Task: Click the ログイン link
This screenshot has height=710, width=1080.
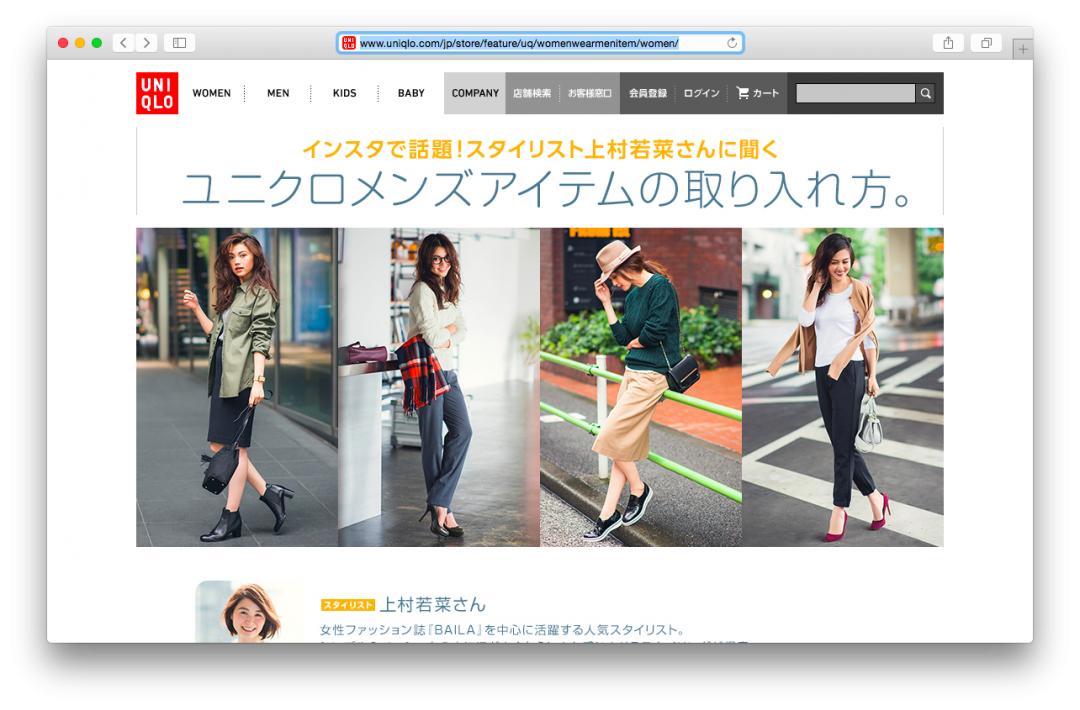Action: [701, 93]
